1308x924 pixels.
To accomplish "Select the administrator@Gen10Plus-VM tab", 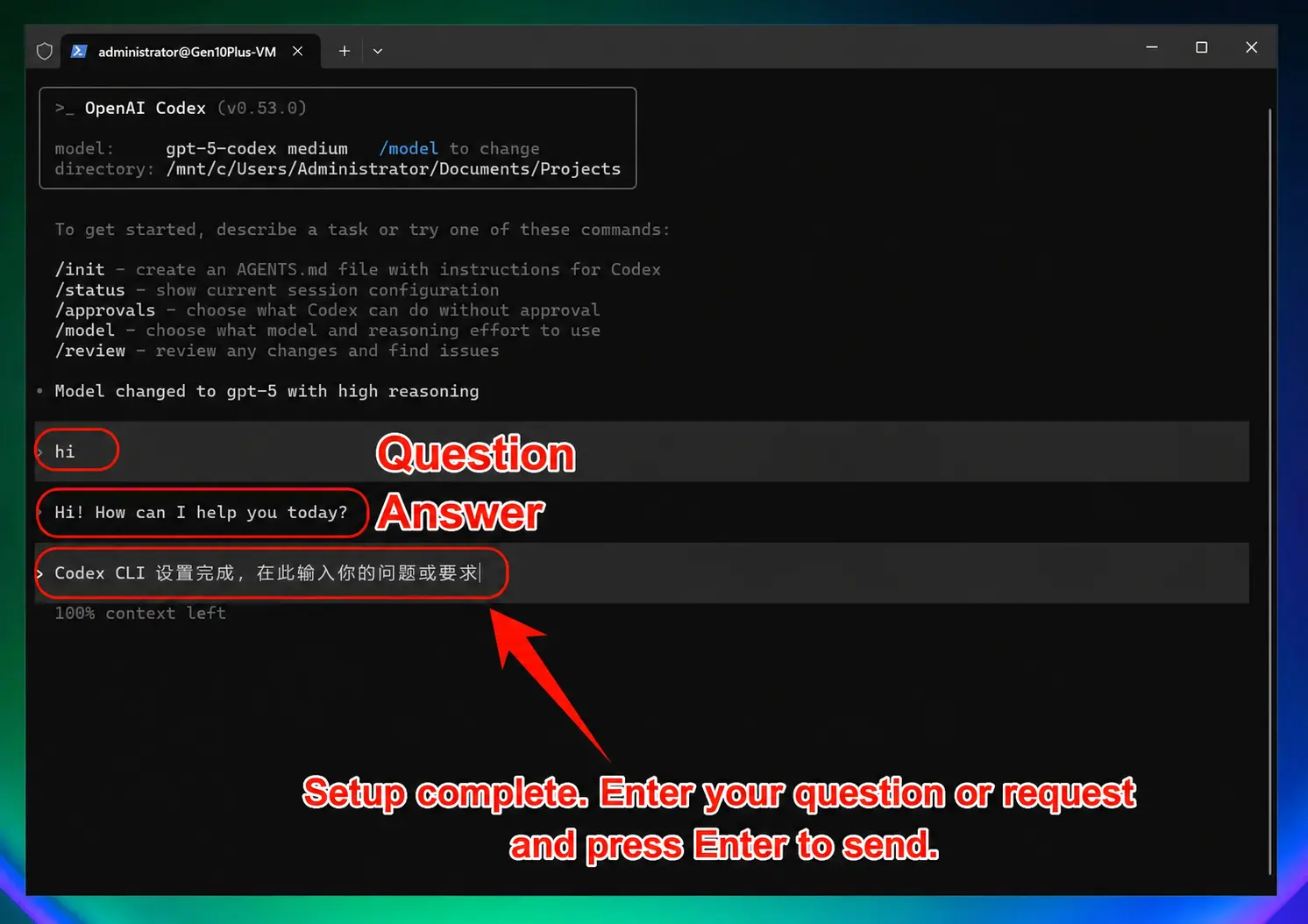I will [x=190, y=51].
